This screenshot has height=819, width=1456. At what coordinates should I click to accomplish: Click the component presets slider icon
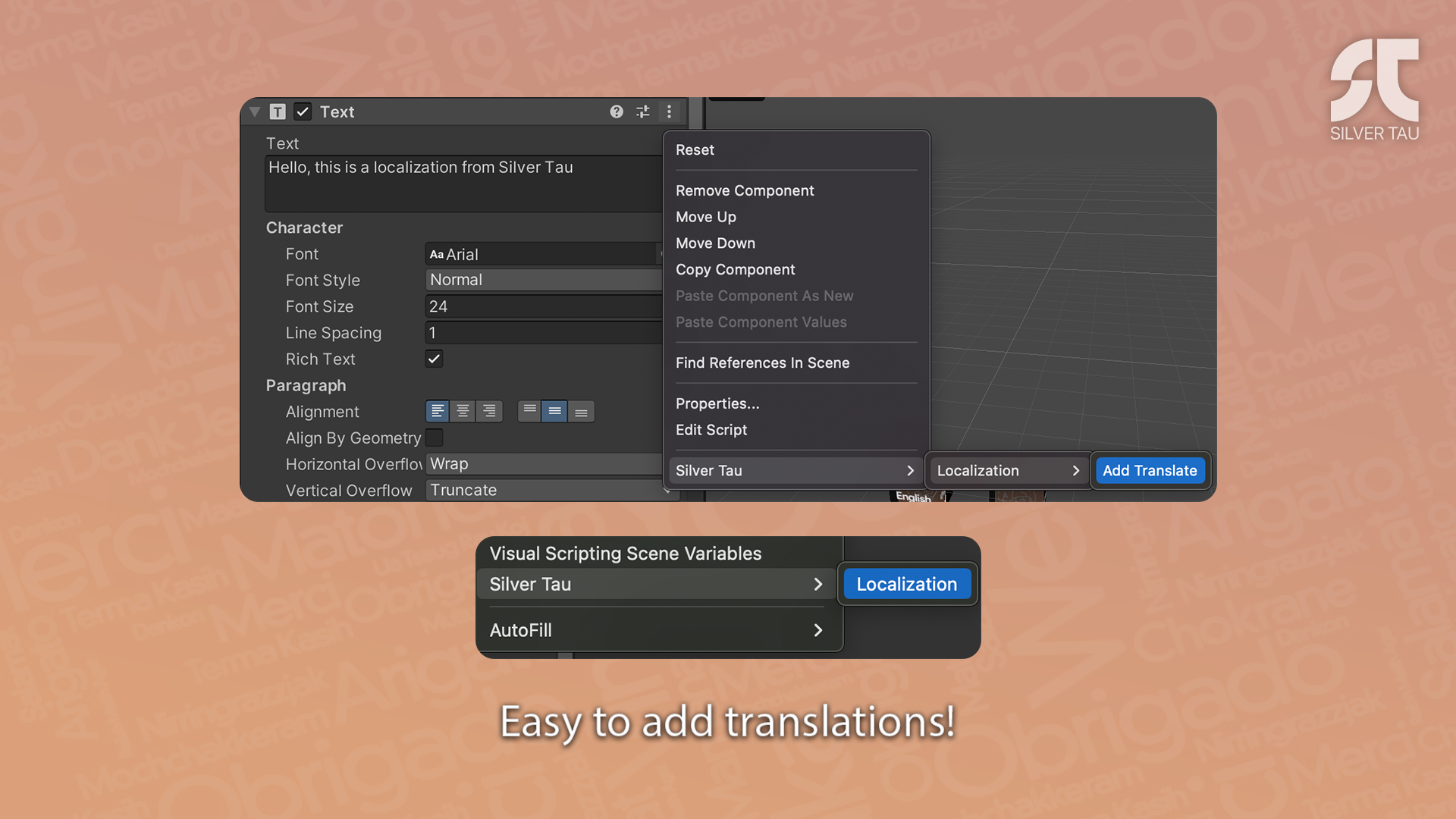(x=643, y=111)
